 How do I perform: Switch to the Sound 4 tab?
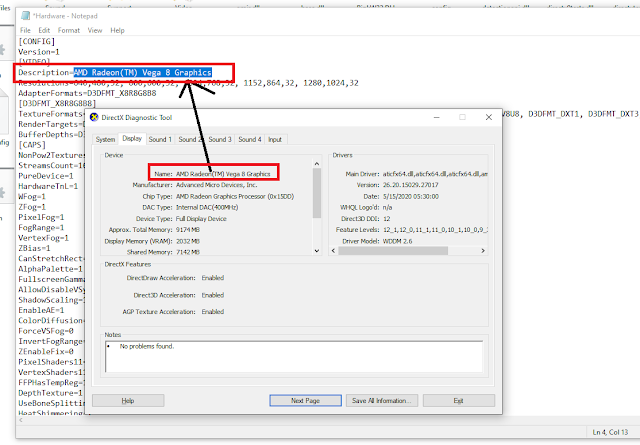click(249, 139)
